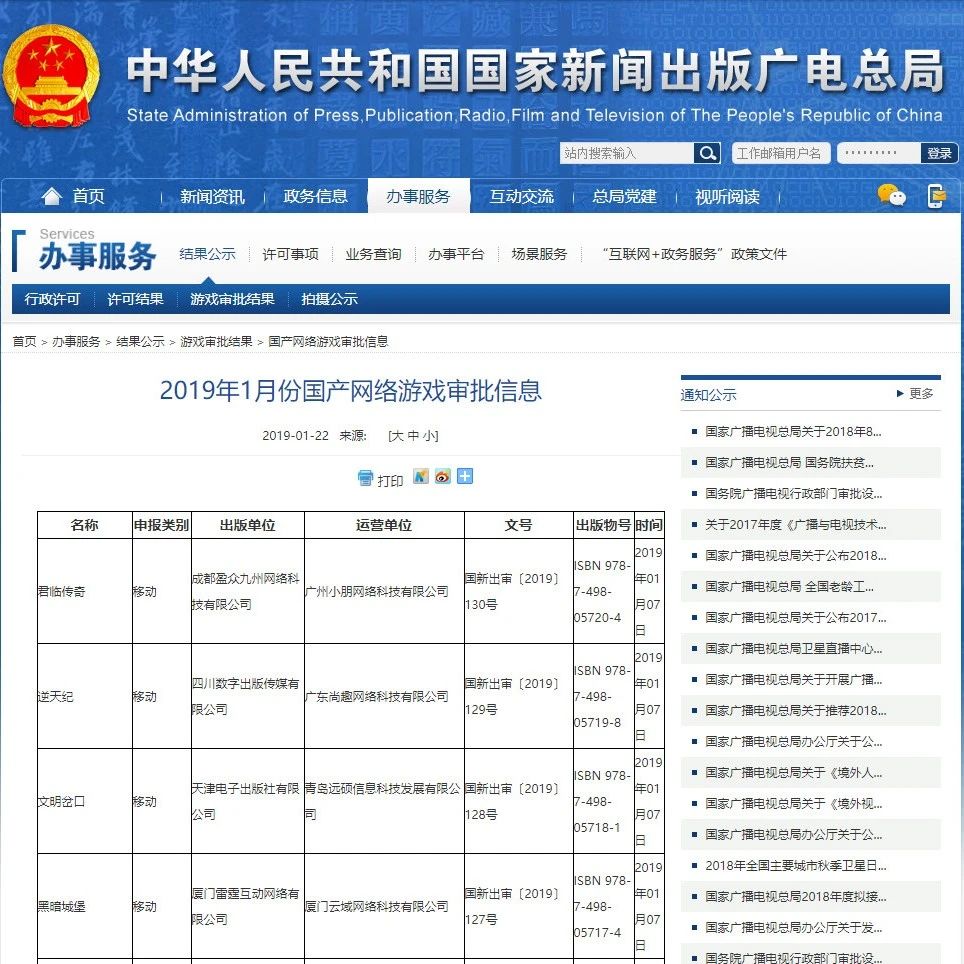Open notice 国家广播电视总局关于《境外视...
Screen dimensions: 964x964
794,804
